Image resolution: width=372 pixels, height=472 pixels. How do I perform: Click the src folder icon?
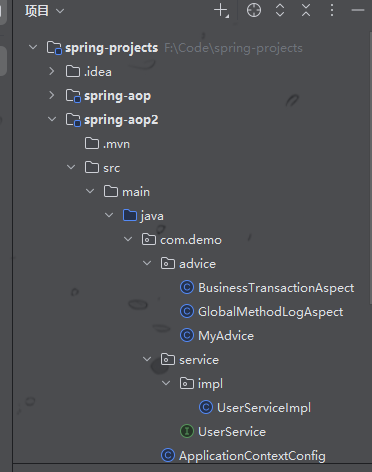(92, 167)
